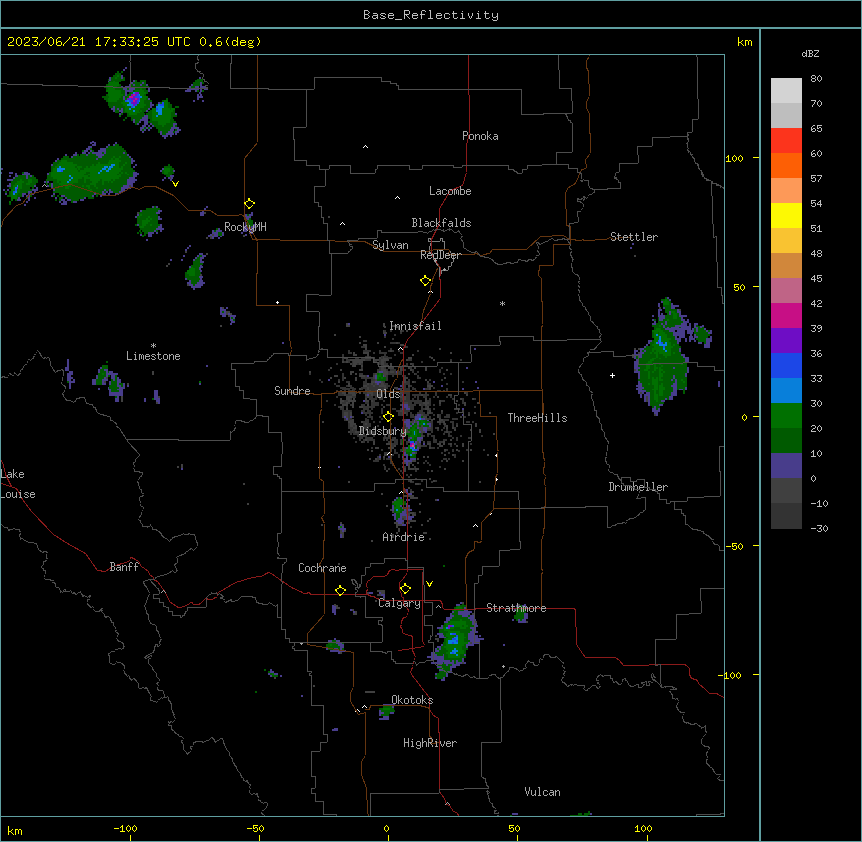Click the Drumheller town label
The image size is (862, 842).
point(638,487)
